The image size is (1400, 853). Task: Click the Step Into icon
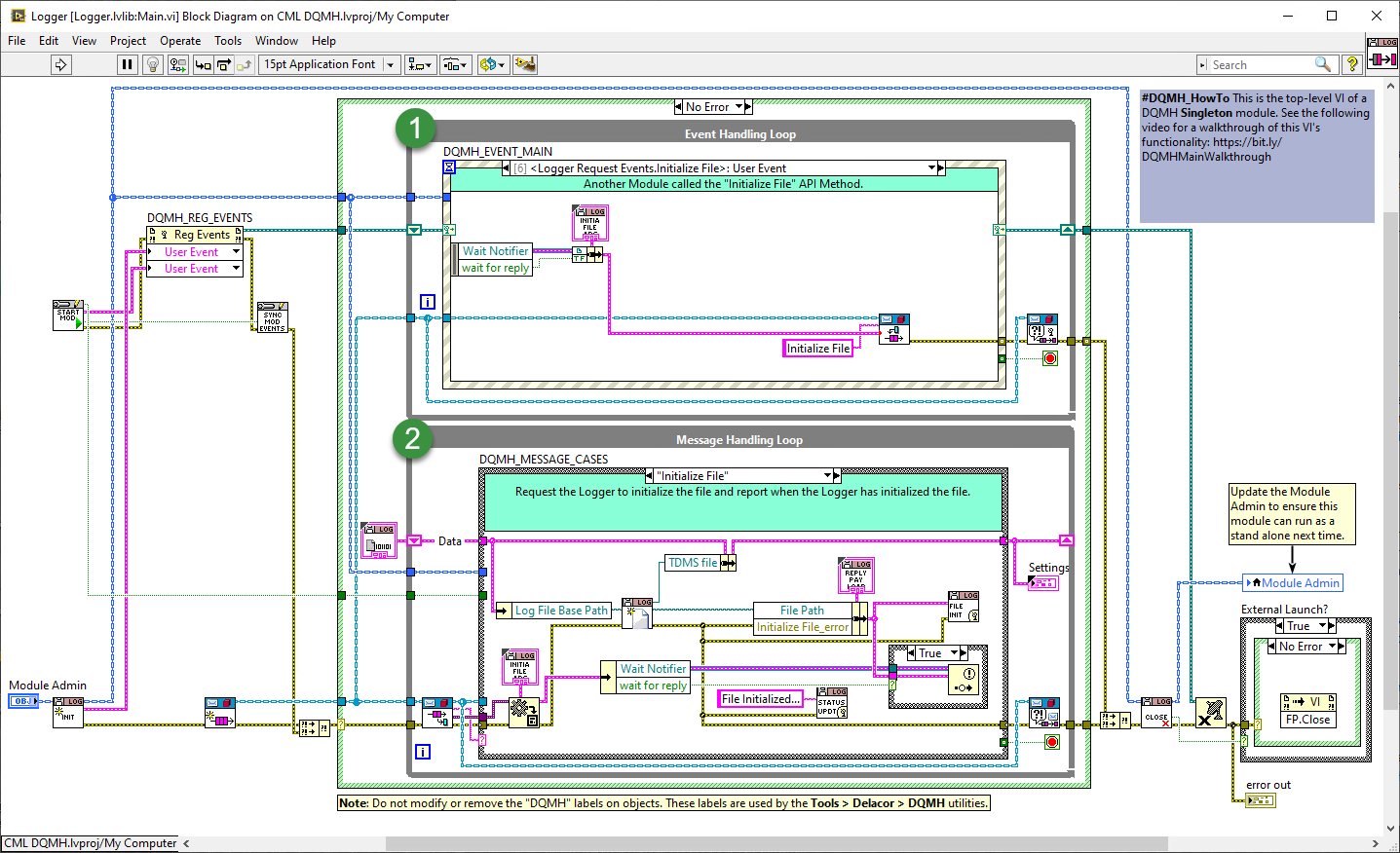[x=203, y=64]
